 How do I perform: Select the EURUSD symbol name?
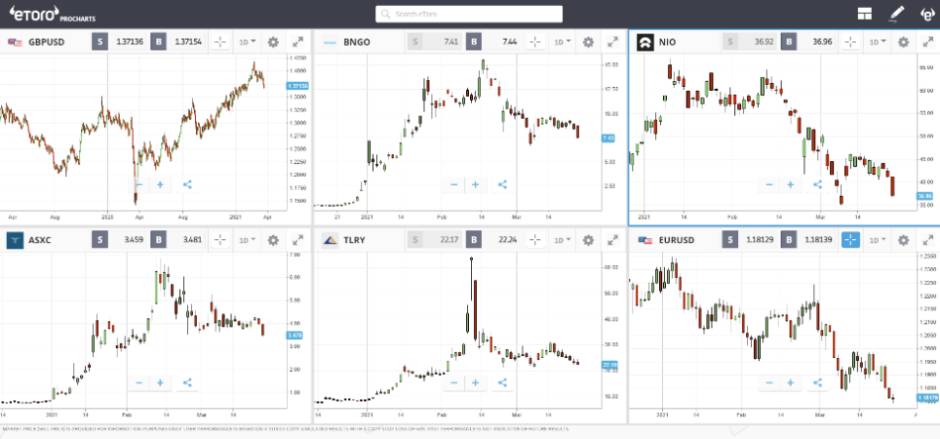coord(676,240)
